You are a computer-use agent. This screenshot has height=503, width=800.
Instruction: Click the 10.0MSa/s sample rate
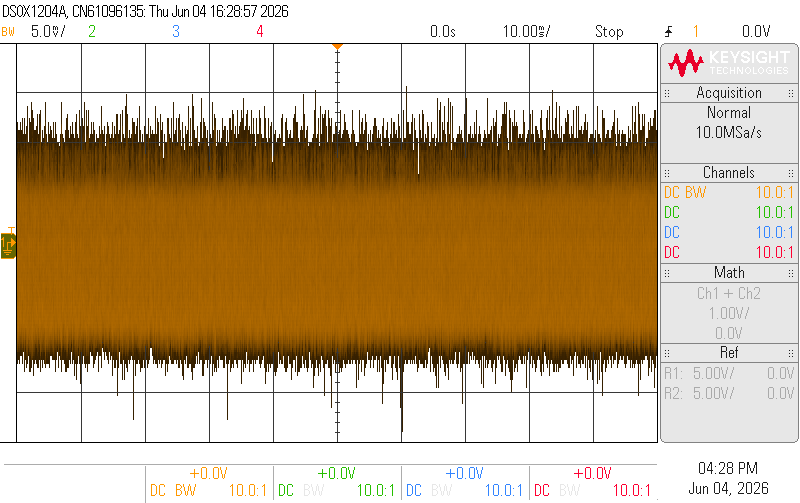(729, 133)
